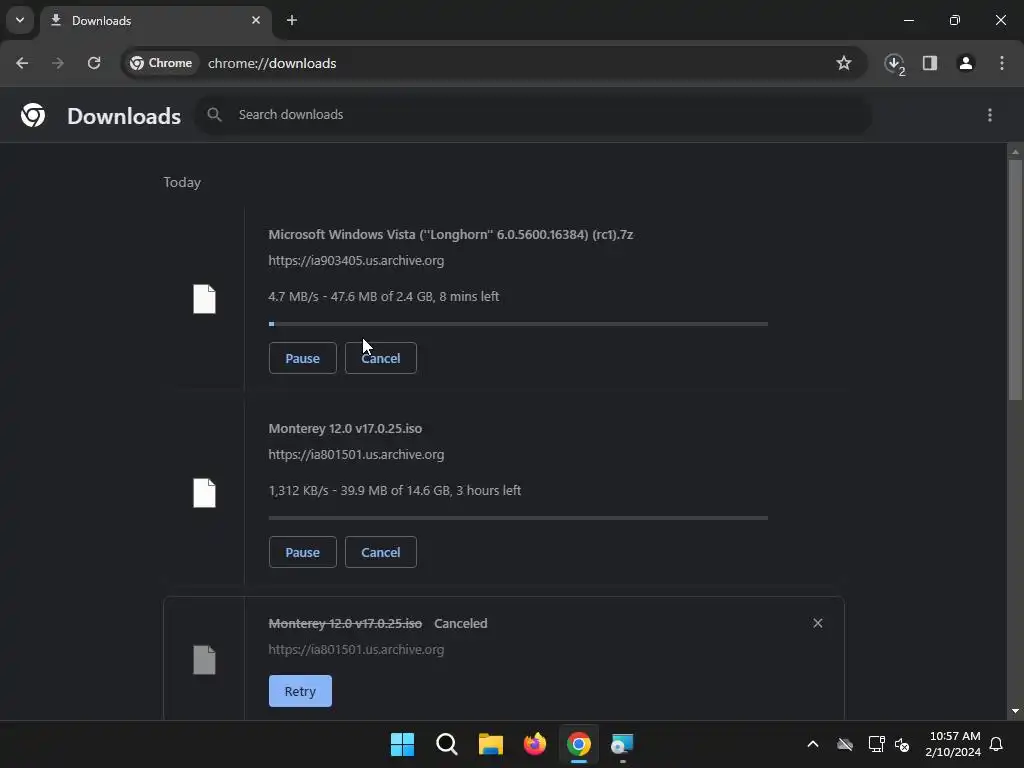
Task: Open Windows taskbar search
Action: tap(447, 744)
